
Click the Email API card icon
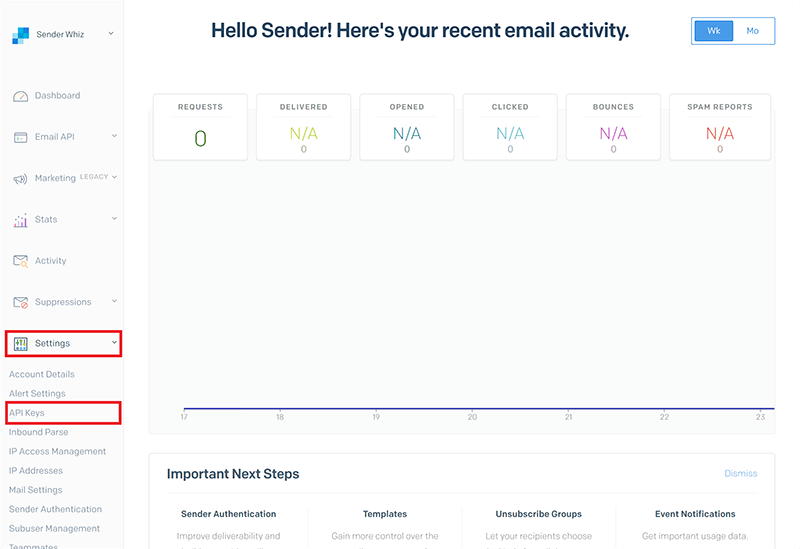(20, 137)
